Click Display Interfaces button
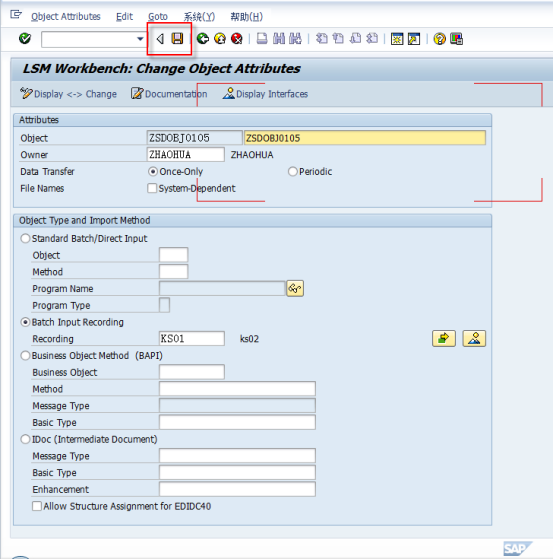 [x=266, y=94]
